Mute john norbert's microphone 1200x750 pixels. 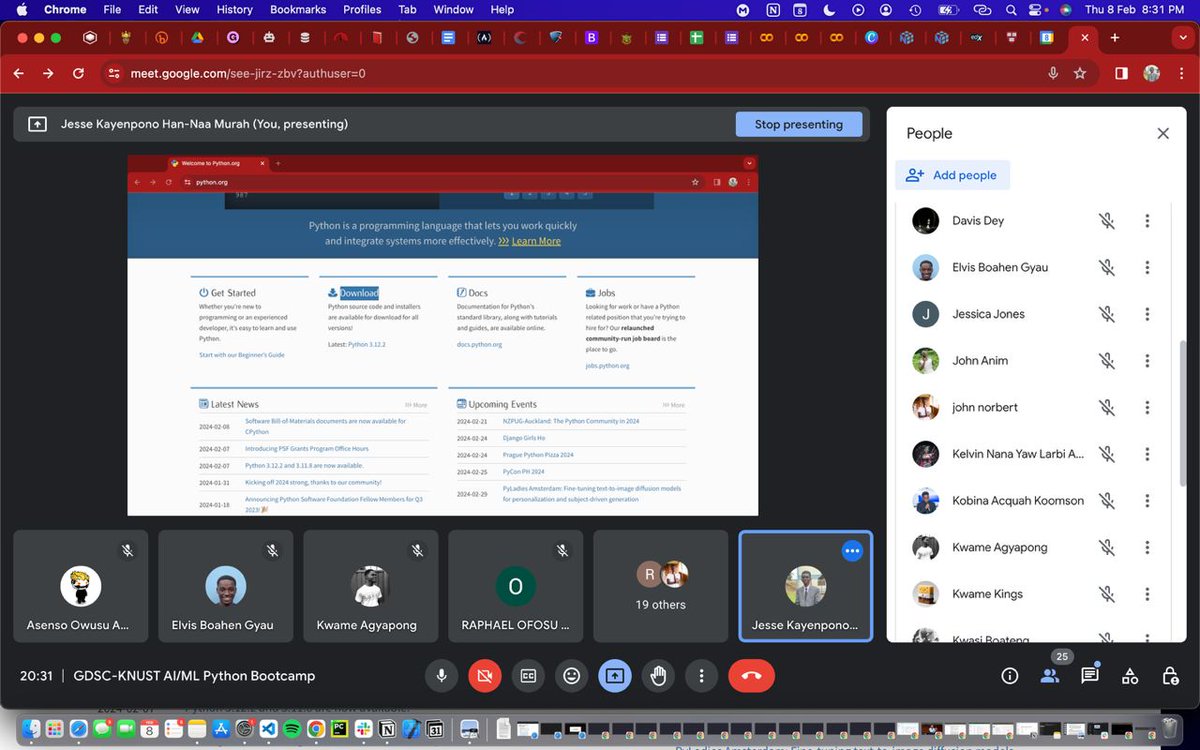pyautogui.click(x=1107, y=407)
